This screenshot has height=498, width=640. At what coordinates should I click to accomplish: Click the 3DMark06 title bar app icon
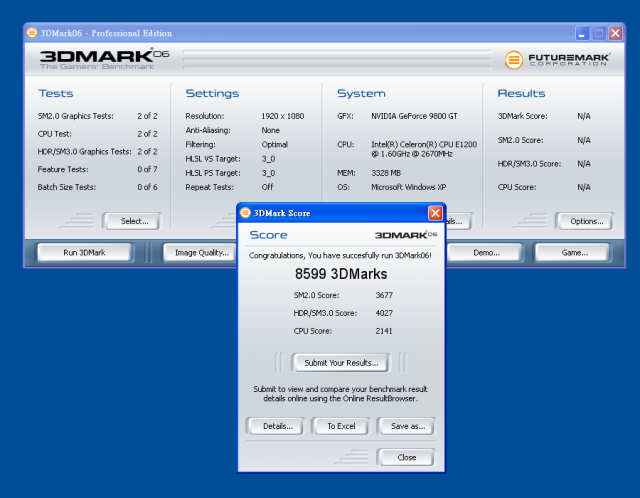(x=32, y=33)
